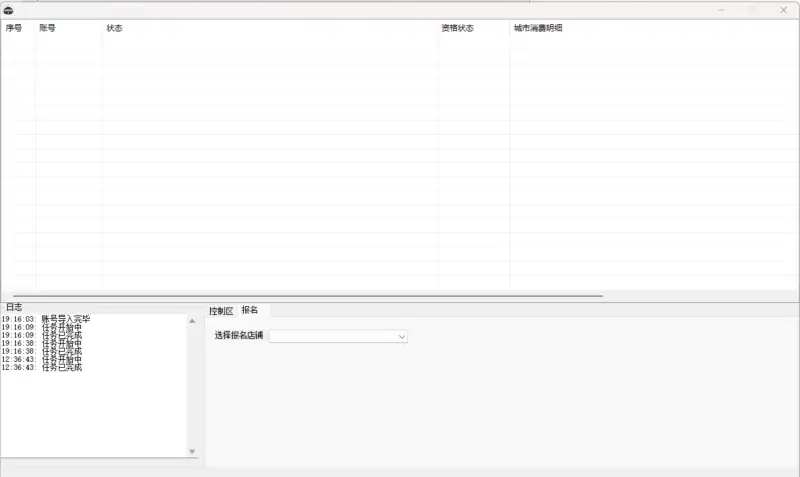Close the application window

[x=783, y=10]
